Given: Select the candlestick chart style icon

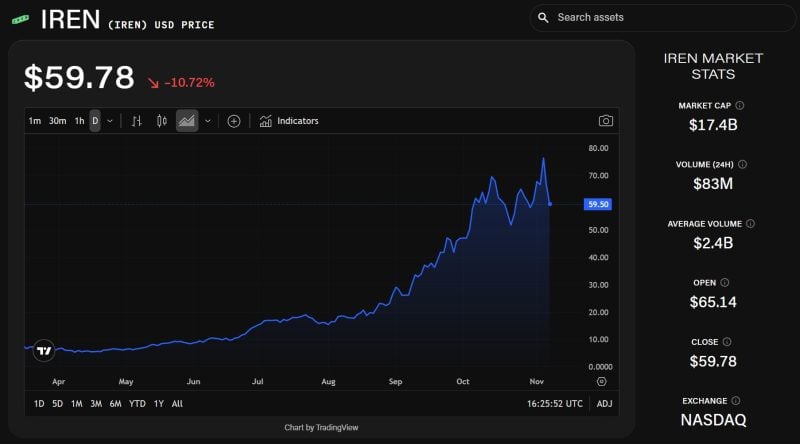Looking at the screenshot, I should pyautogui.click(x=161, y=121).
